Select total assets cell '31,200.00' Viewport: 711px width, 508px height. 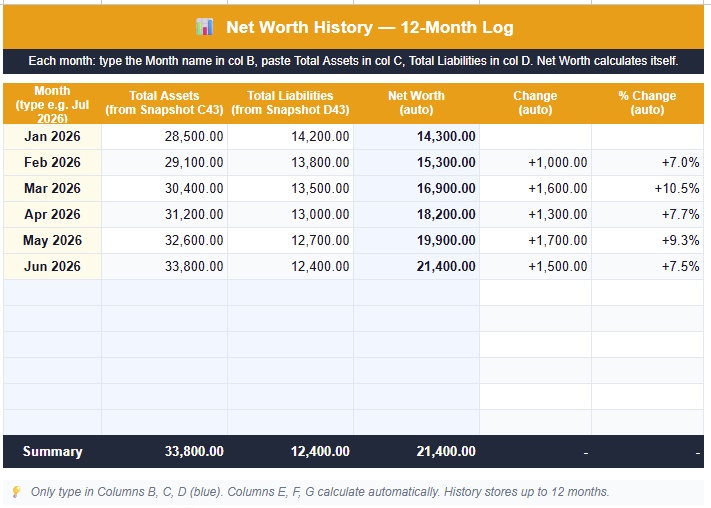tap(164, 214)
